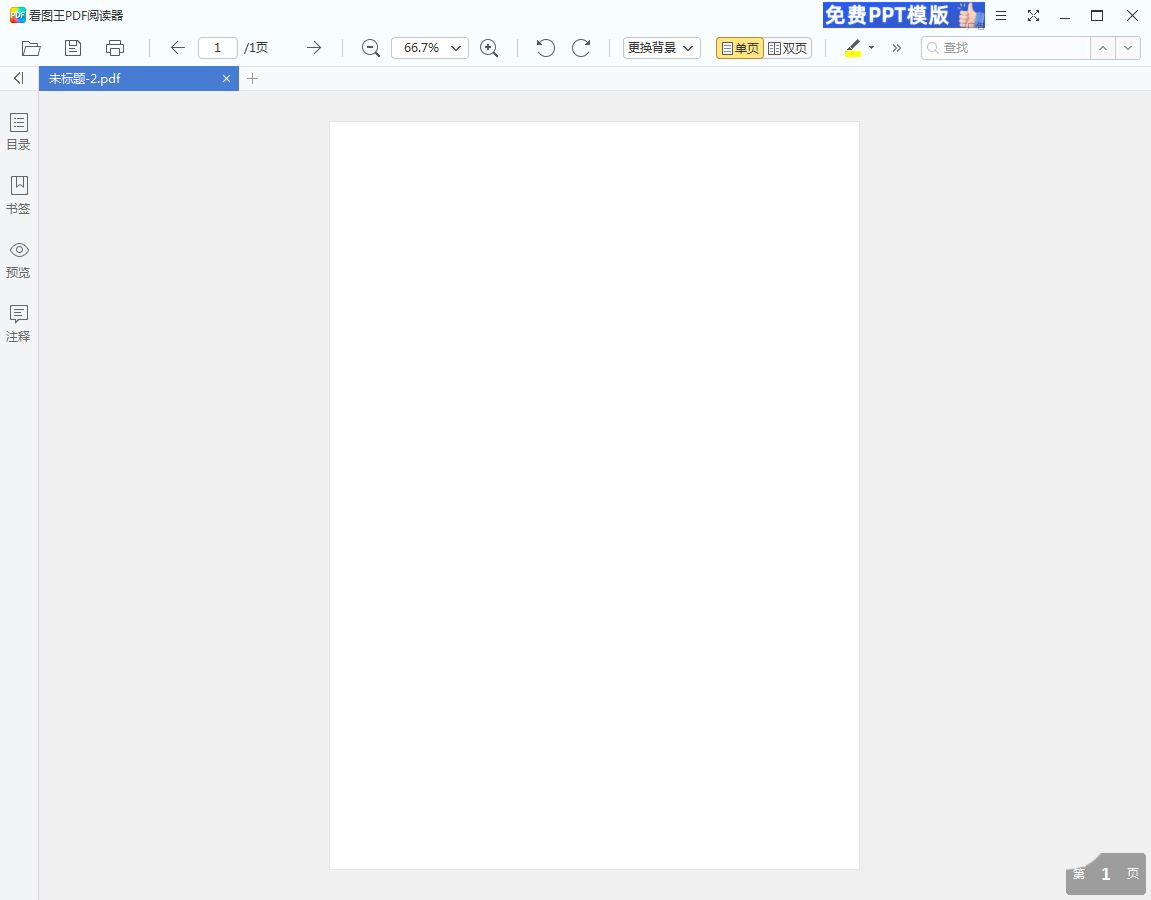Collapse the left sidebar panel
Viewport: 1151px width, 900px height.
pos(18,79)
